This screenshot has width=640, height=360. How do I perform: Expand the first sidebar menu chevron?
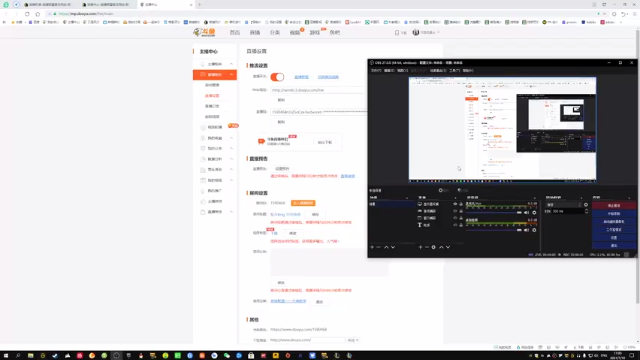pos(231,64)
